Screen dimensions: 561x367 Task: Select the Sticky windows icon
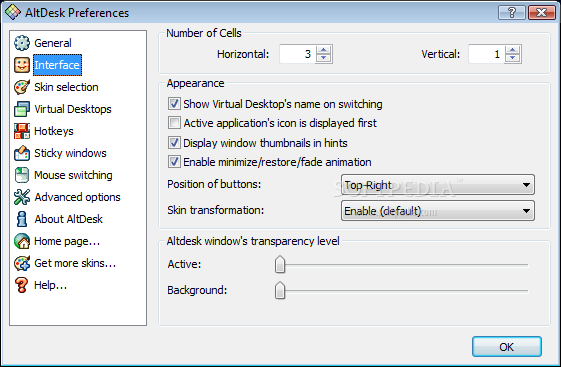22,153
